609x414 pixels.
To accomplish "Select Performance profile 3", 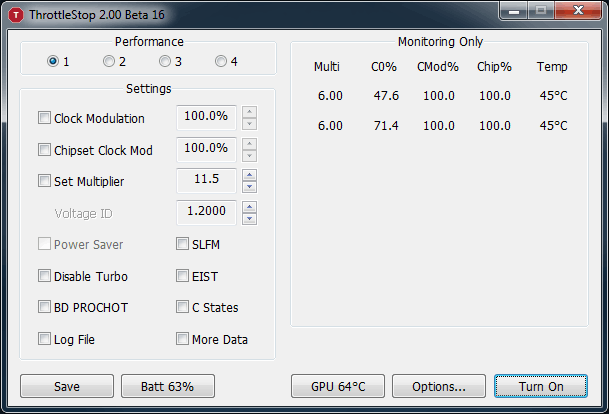I will click(165, 61).
